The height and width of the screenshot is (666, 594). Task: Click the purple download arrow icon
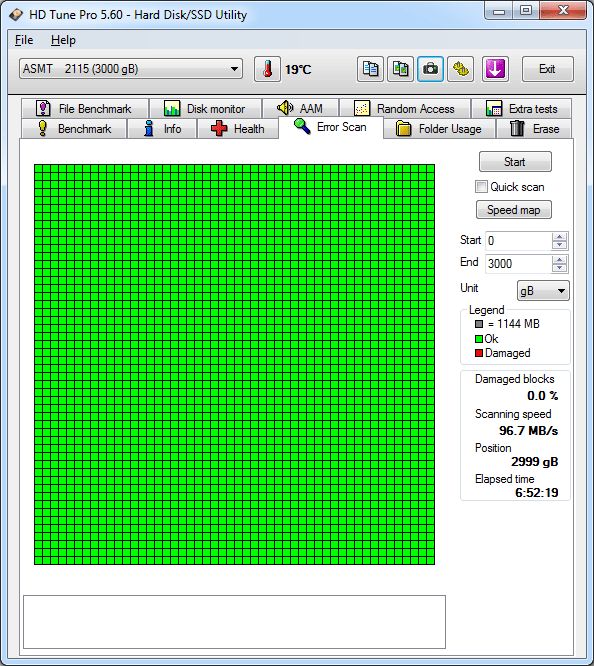tap(495, 69)
